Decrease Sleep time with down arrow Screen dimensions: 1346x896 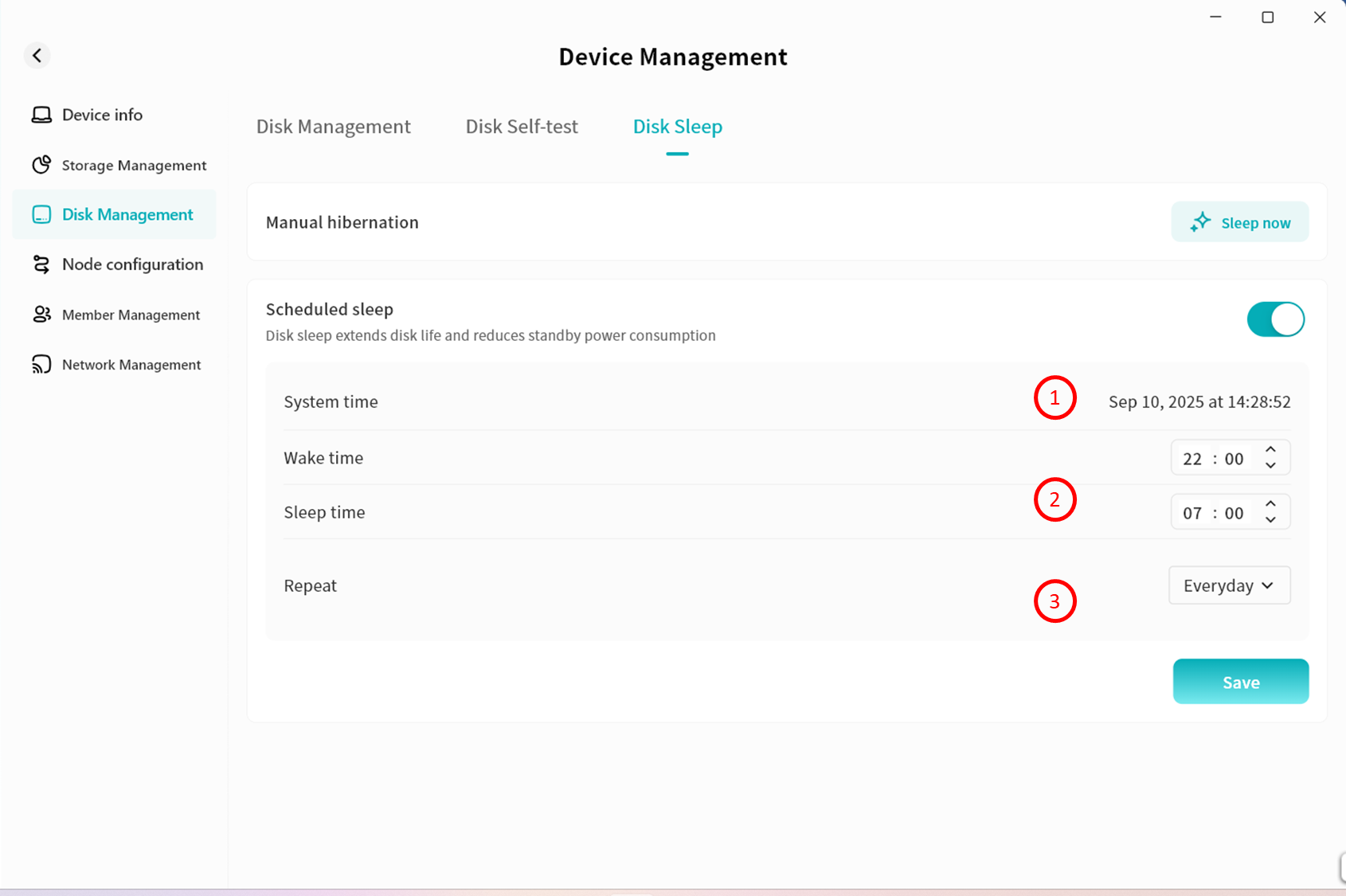coord(1270,520)
